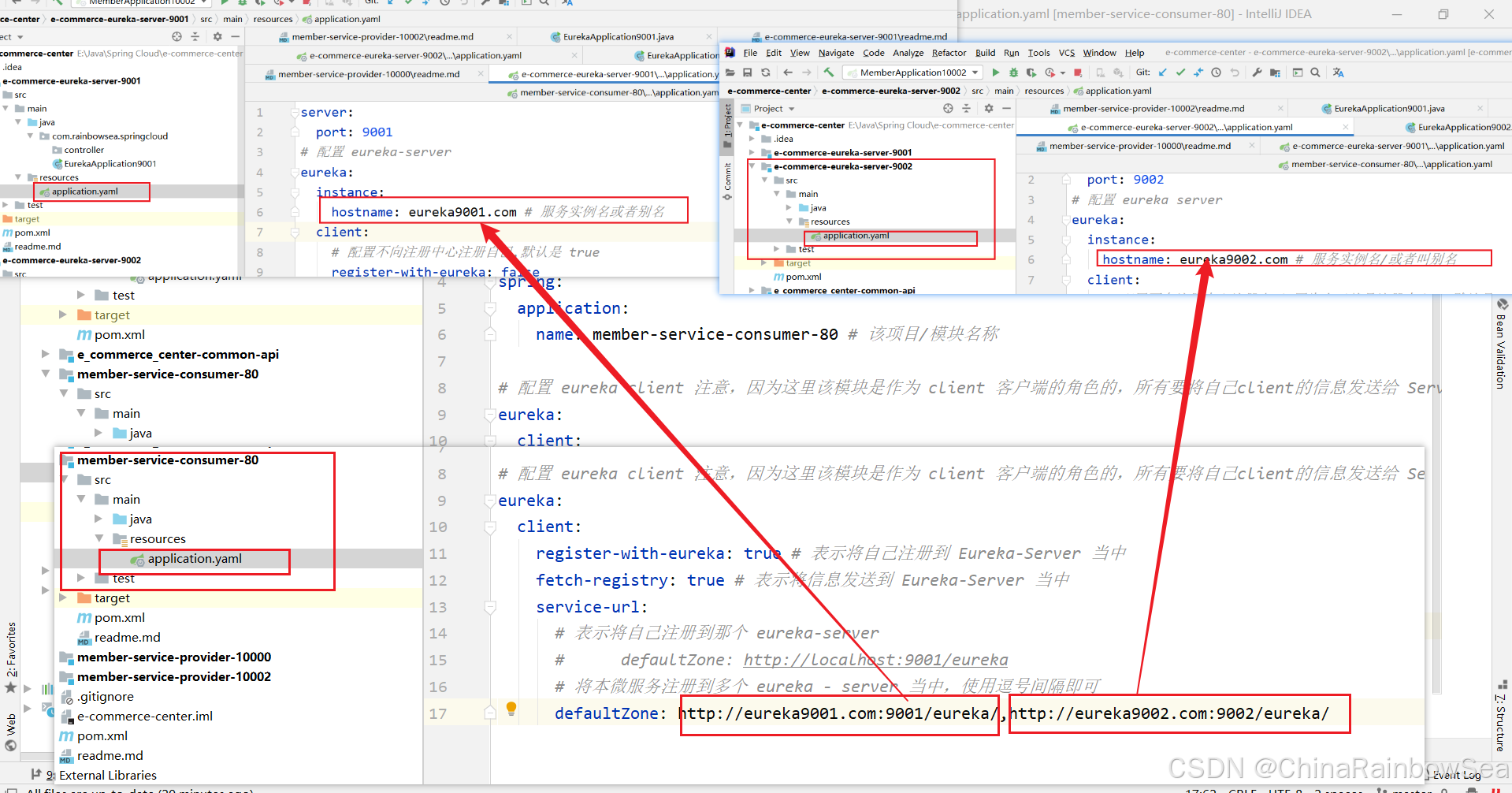This screenshot has width=1512, height=793.
Task: Click the Open file icon in the right window toolbar
Action: pos(730,73)
